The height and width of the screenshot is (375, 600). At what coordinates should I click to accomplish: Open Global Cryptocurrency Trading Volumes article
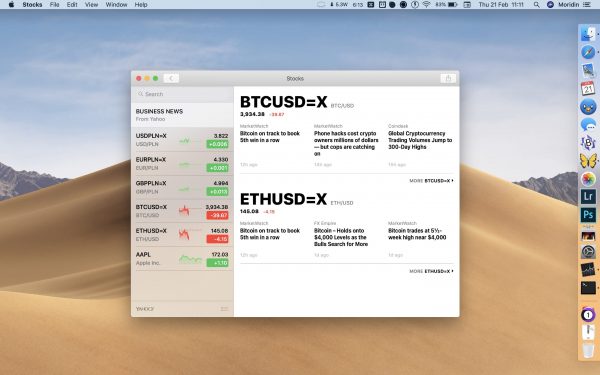point(420,140)
